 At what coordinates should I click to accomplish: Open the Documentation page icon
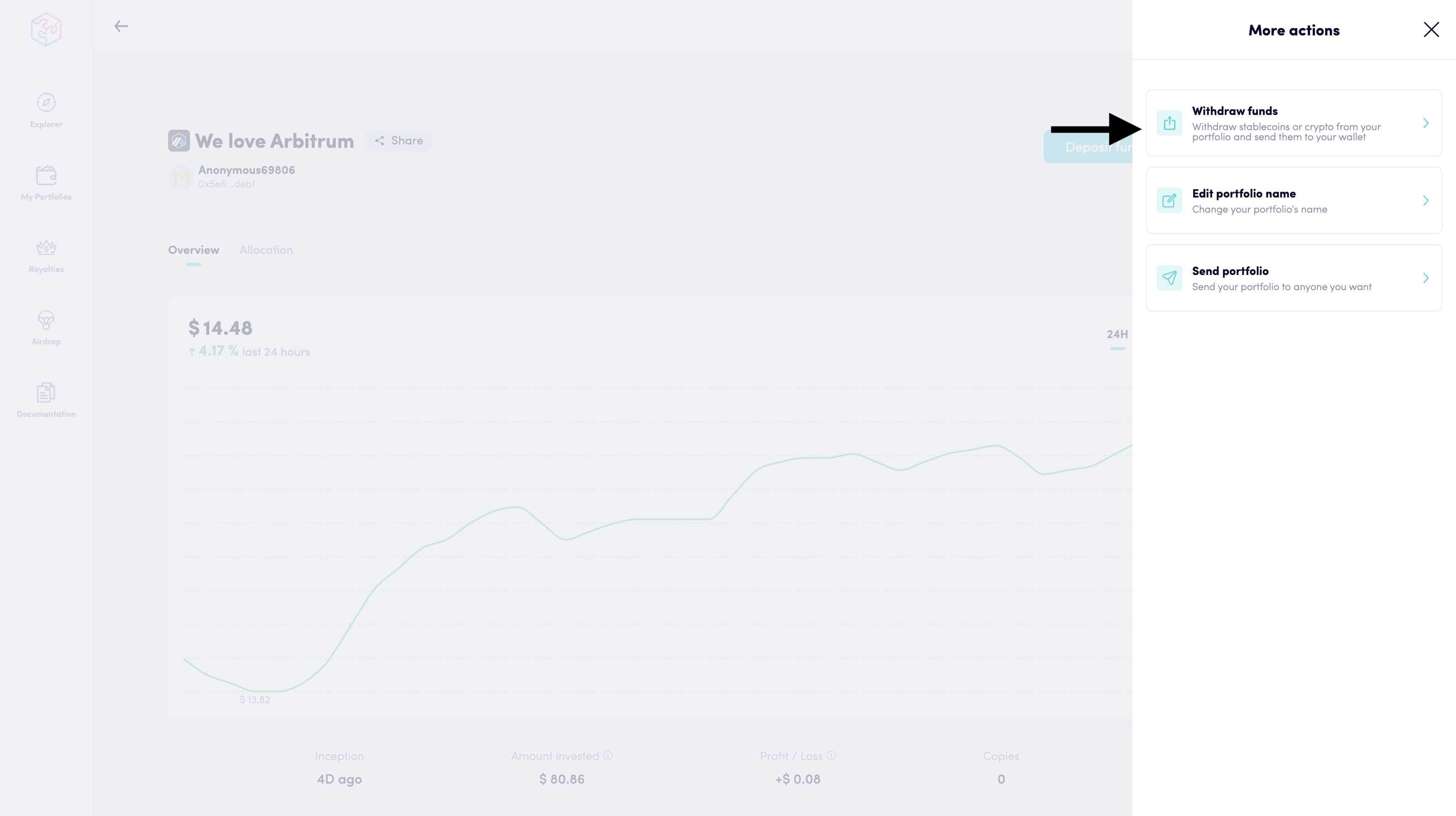tap(46, 392)
